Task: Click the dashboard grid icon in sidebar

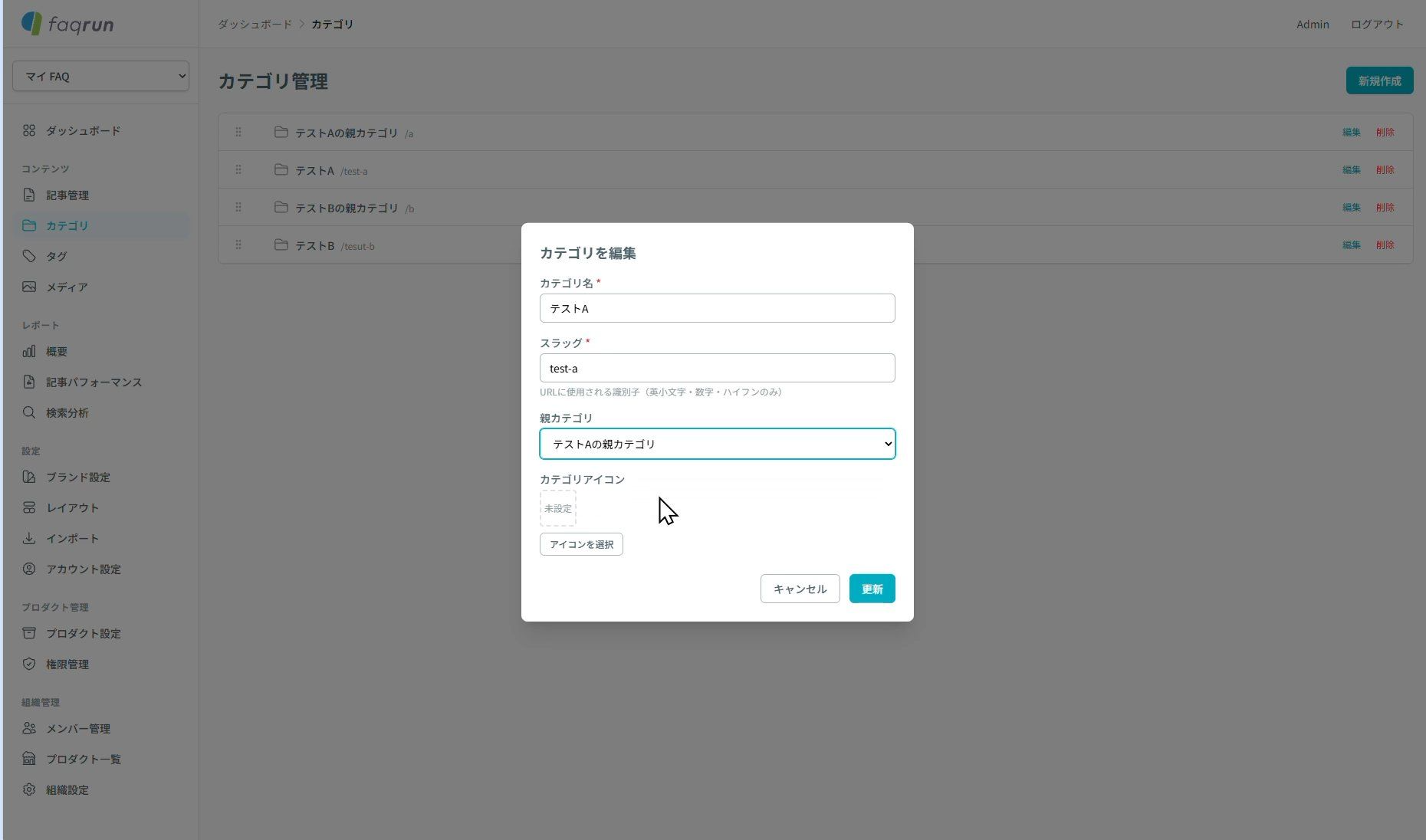Action: point(29,130)
